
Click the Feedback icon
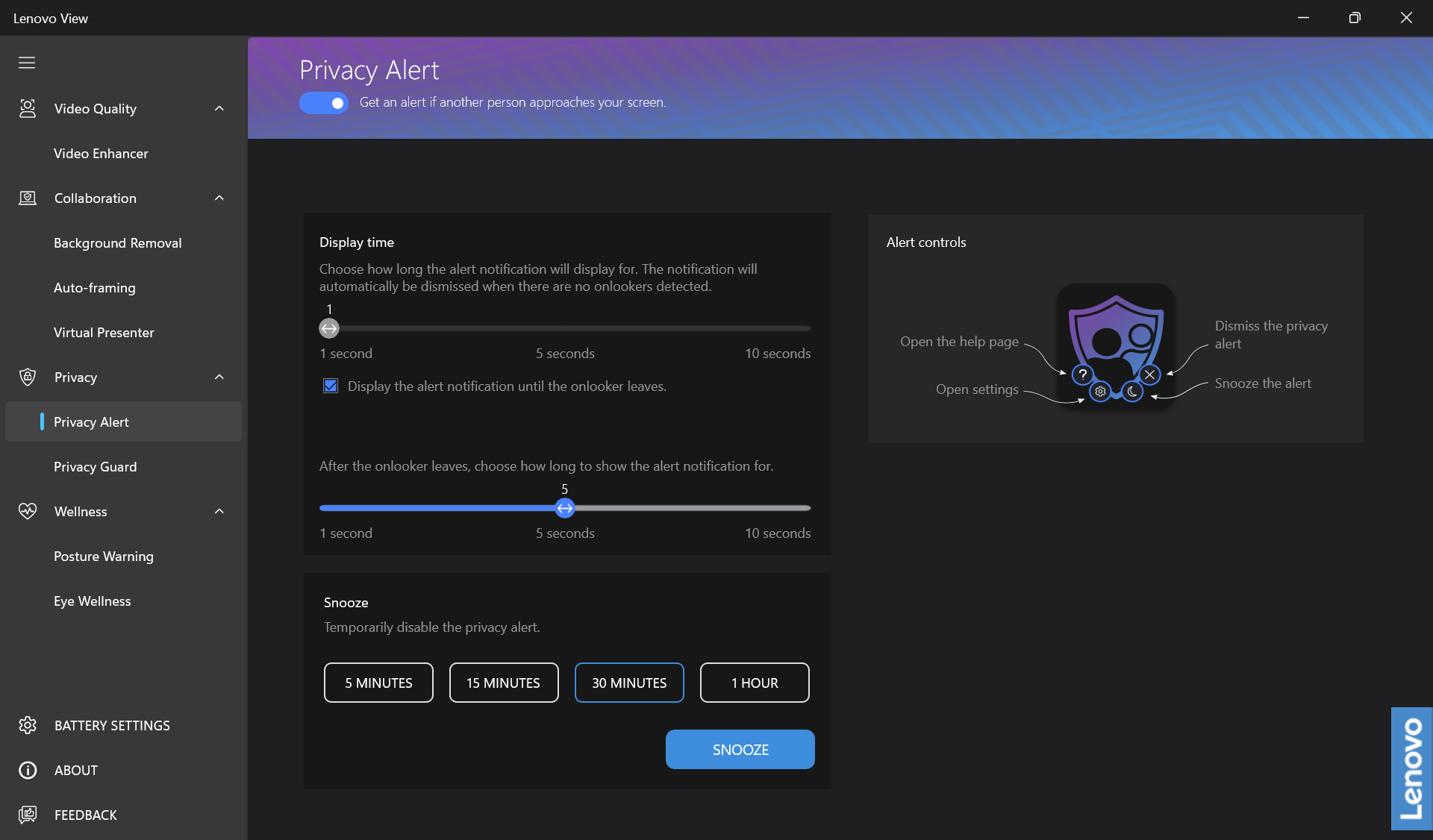point(28,815)
